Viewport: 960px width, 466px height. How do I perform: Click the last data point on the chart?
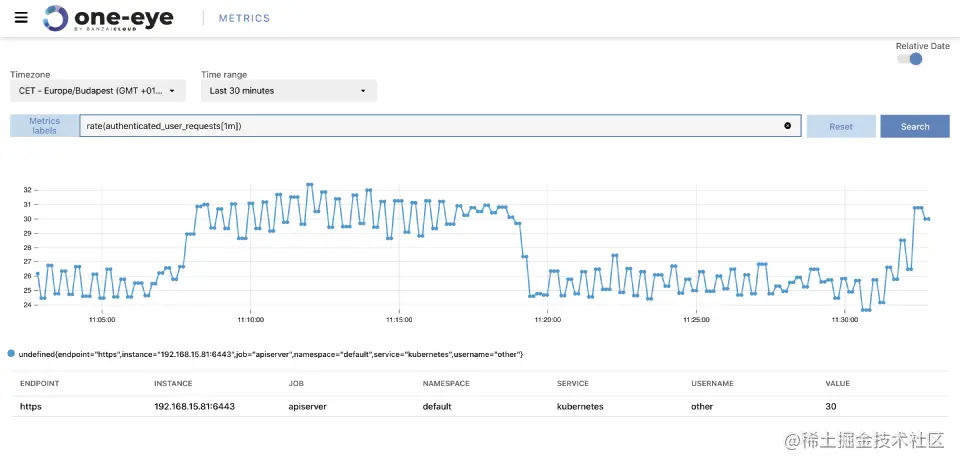click(x=928, y=219)
